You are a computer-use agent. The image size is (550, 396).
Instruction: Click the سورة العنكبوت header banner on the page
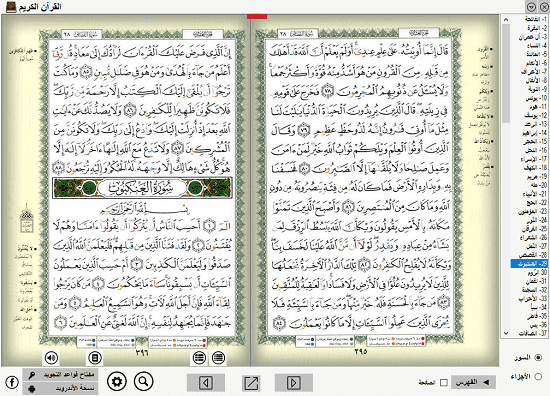coord(142,188)
